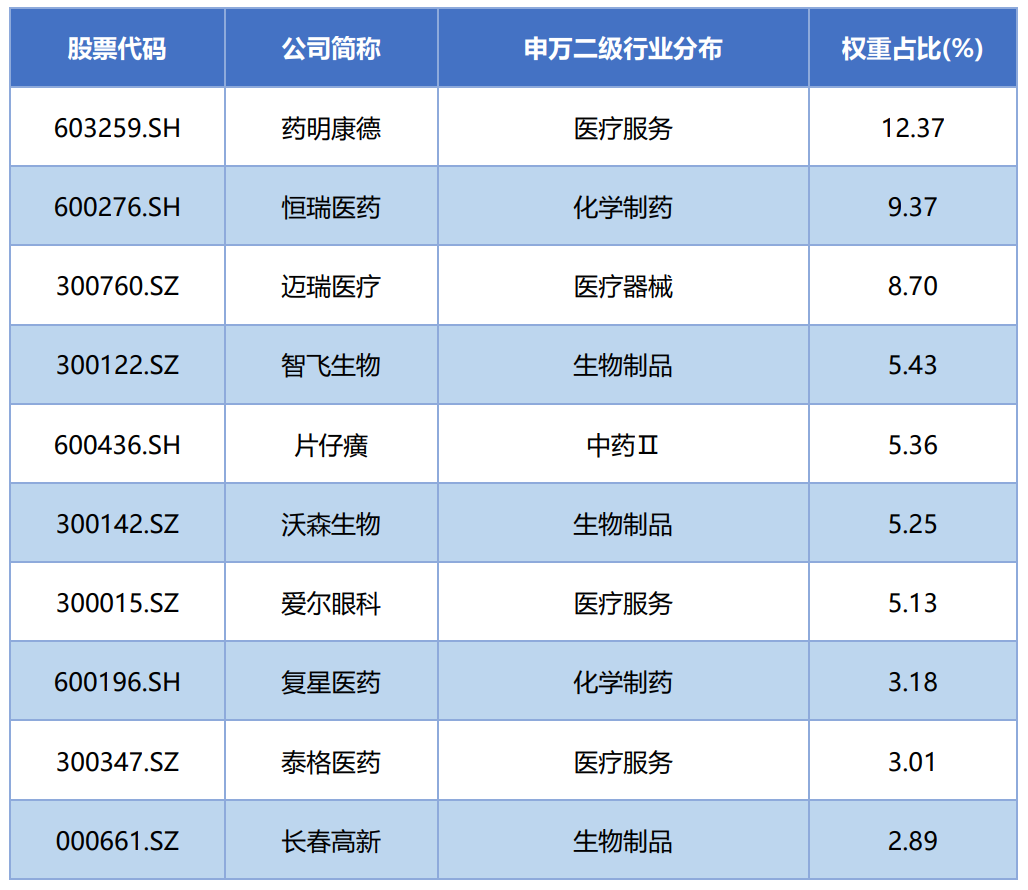Viewport: 1028px width, 890px height.
Task: Select company name 爱尔眼科
Action: click(x=331, y=603)
